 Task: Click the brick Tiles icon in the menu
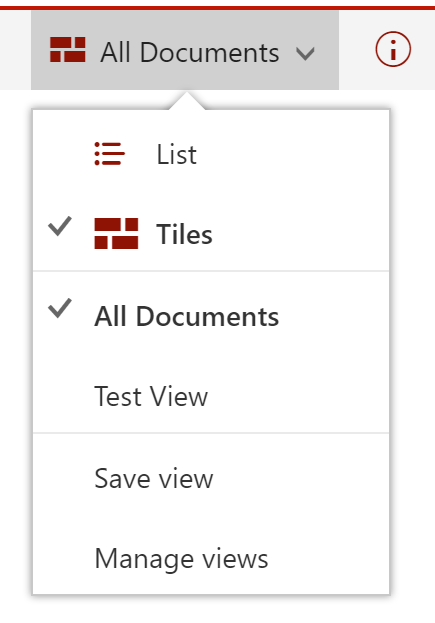pos(116,234)
